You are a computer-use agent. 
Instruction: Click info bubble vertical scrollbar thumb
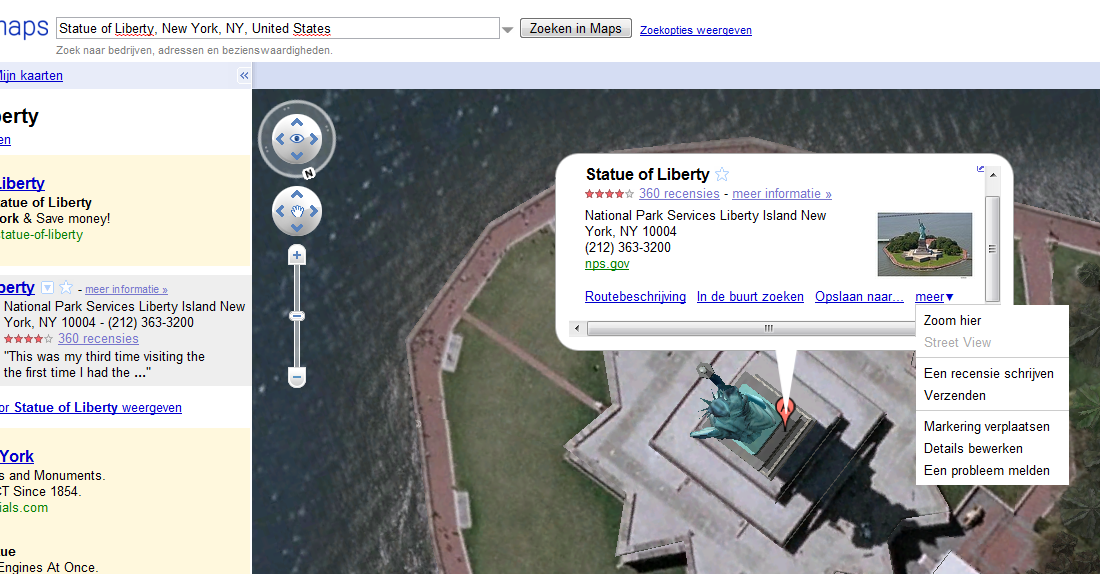pyautogui.click(x=992, y=248)
